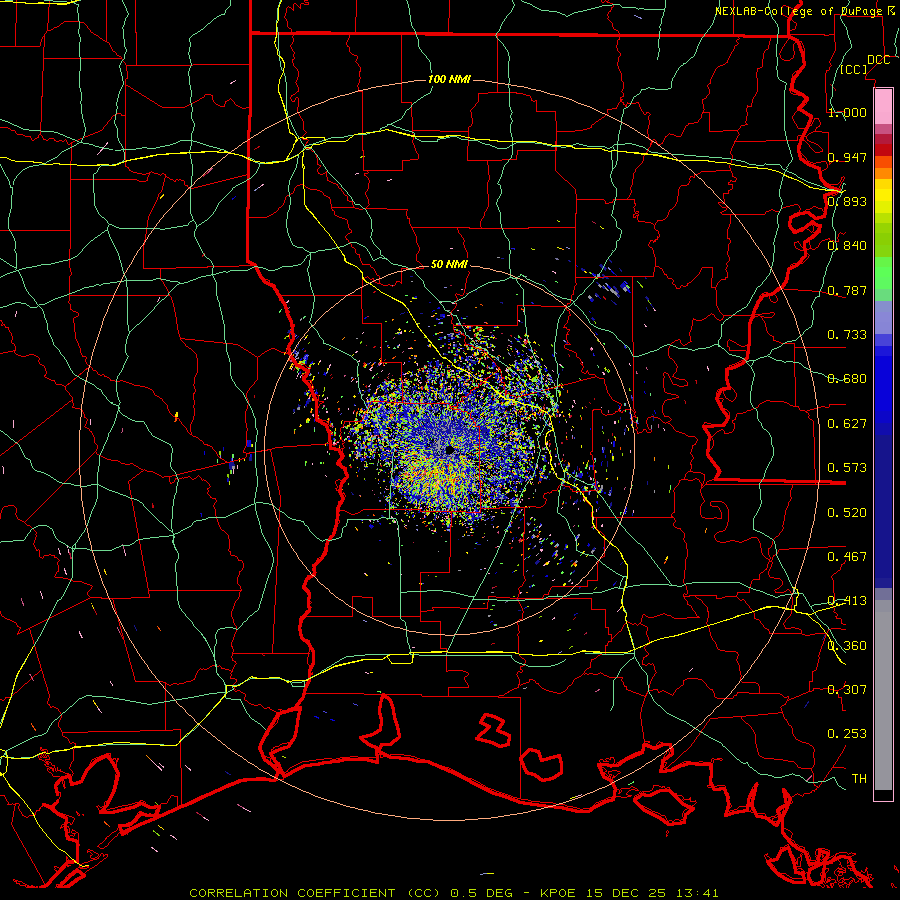
Task: Pick the gray segment of the color bar
Action: (883, 695)
